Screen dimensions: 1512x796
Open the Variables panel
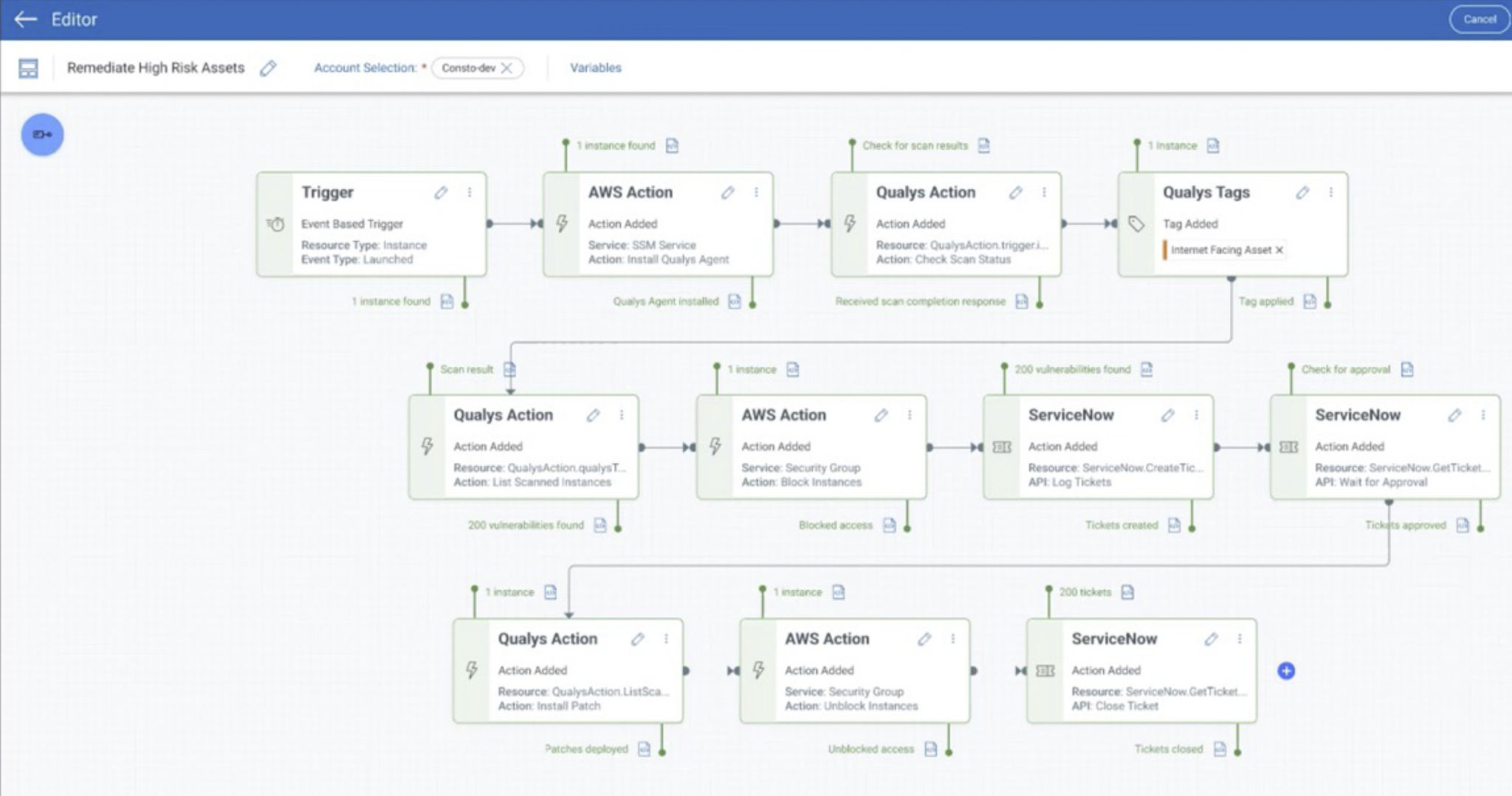[595, 67]
